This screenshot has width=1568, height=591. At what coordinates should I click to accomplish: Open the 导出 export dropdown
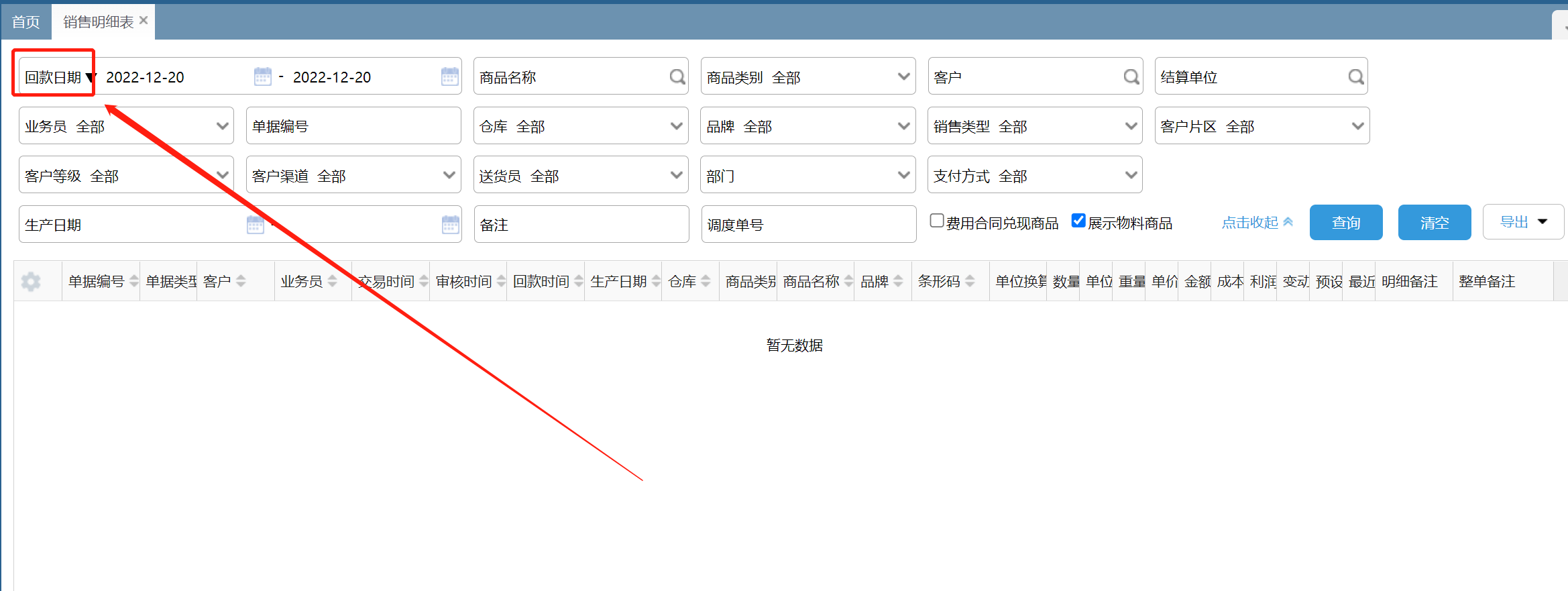tap(1523, 222)
